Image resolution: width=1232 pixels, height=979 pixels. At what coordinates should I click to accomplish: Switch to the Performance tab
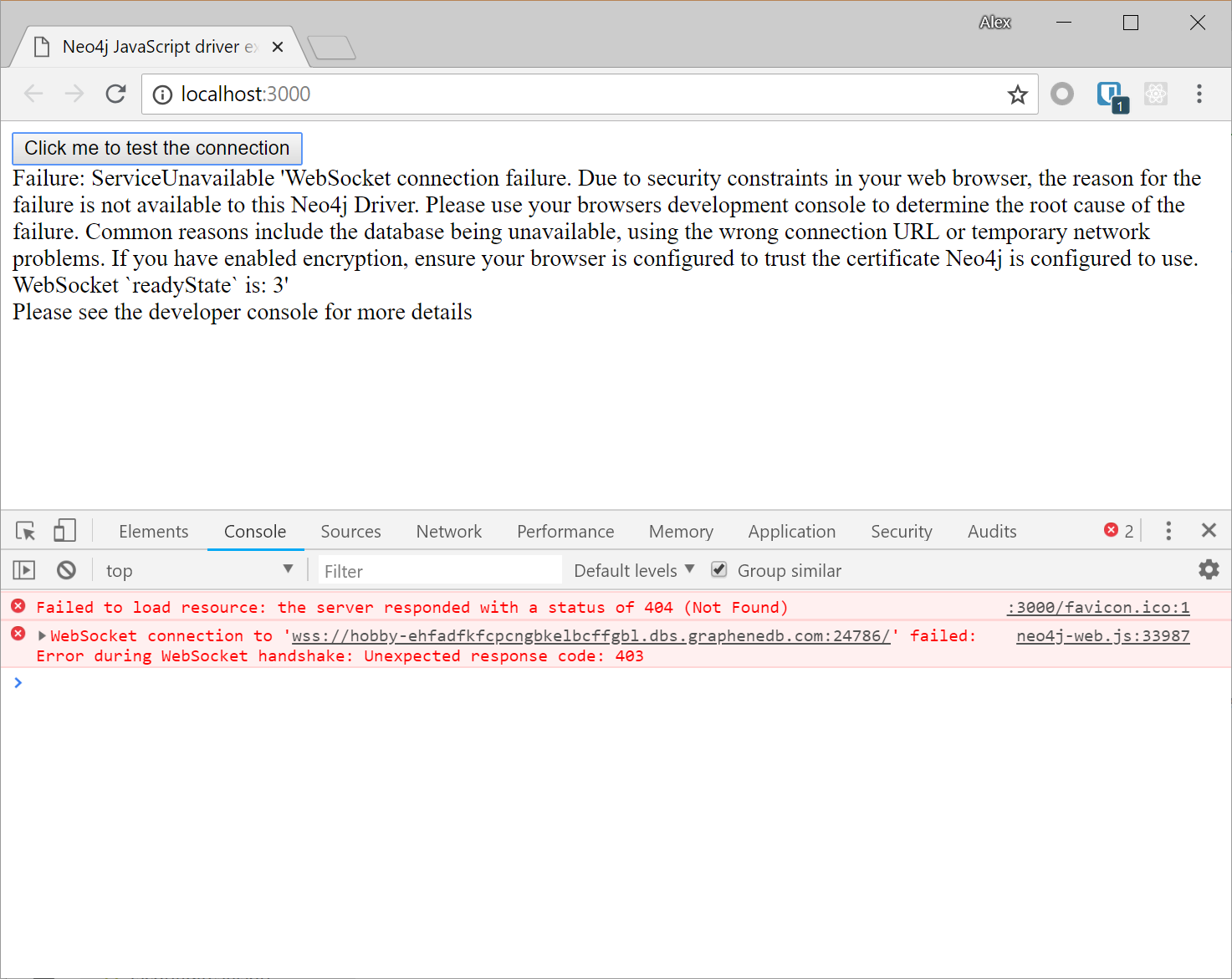tap(565, 531)
